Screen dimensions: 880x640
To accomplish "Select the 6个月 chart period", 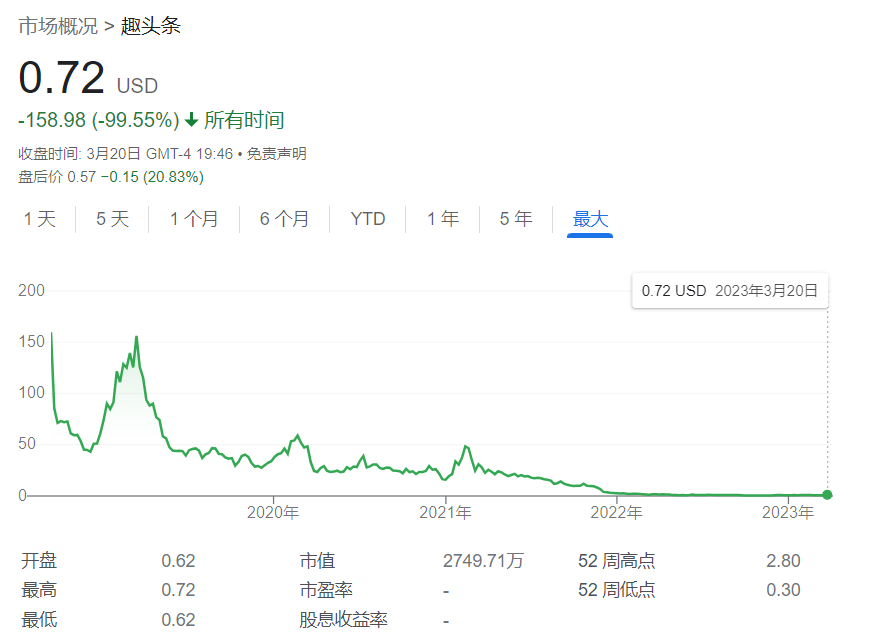I will click(x=284, y=218).
